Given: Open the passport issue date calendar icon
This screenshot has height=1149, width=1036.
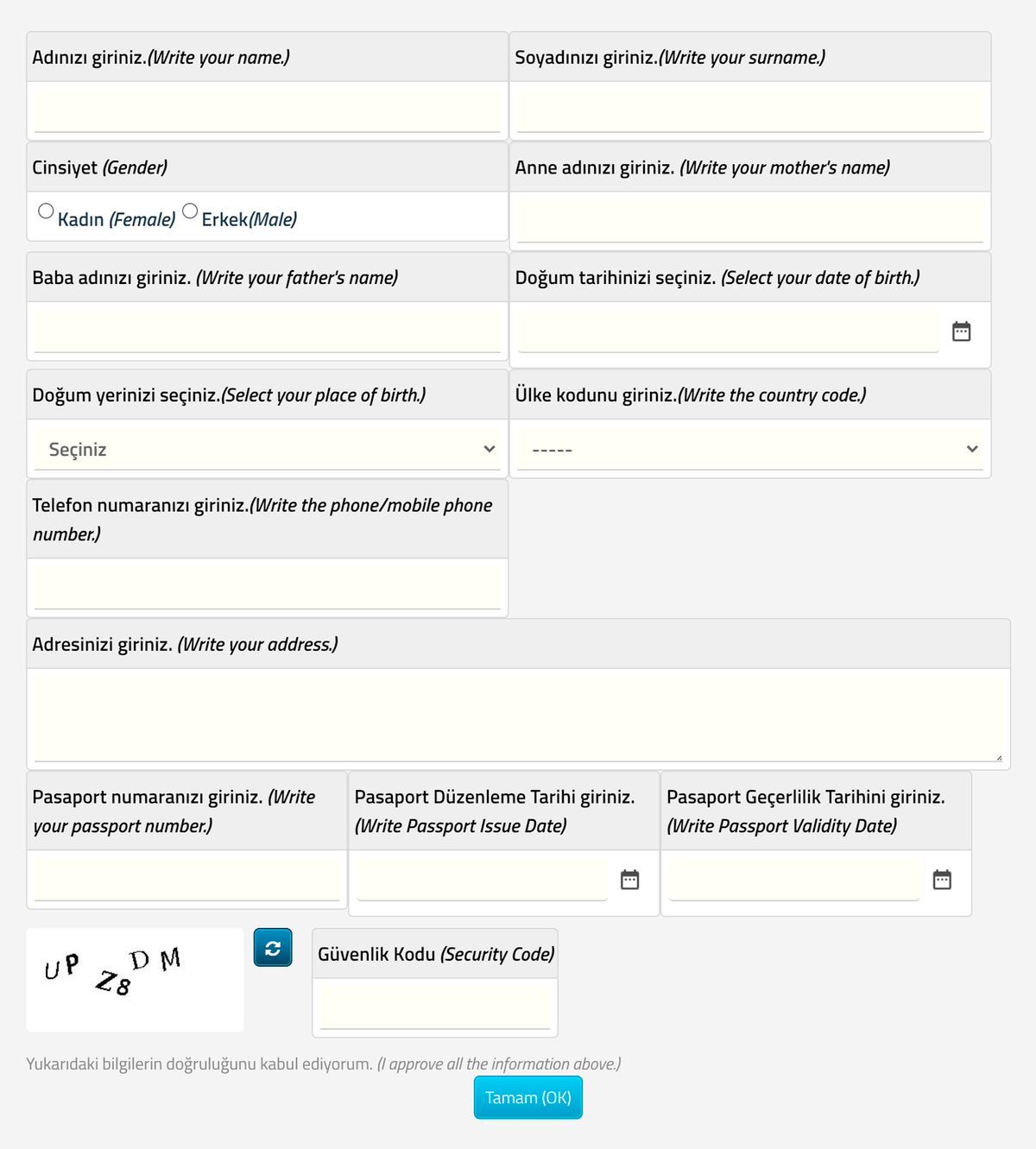Looking at the screenshot, I should point(630,880).
